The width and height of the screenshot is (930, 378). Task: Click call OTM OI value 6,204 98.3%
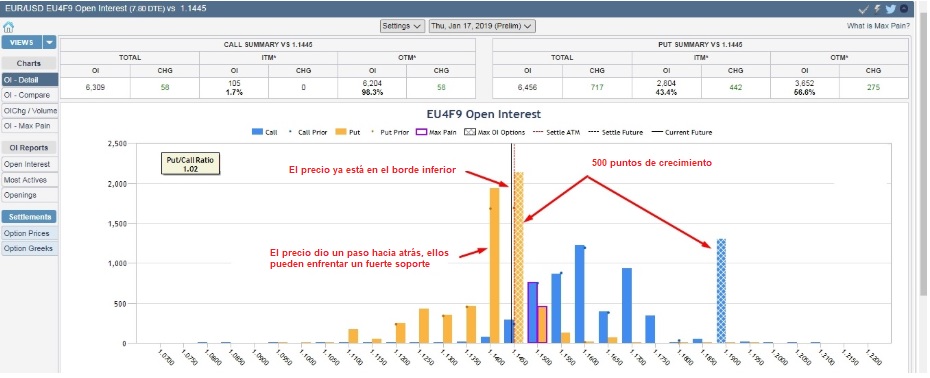pos(372,87)
